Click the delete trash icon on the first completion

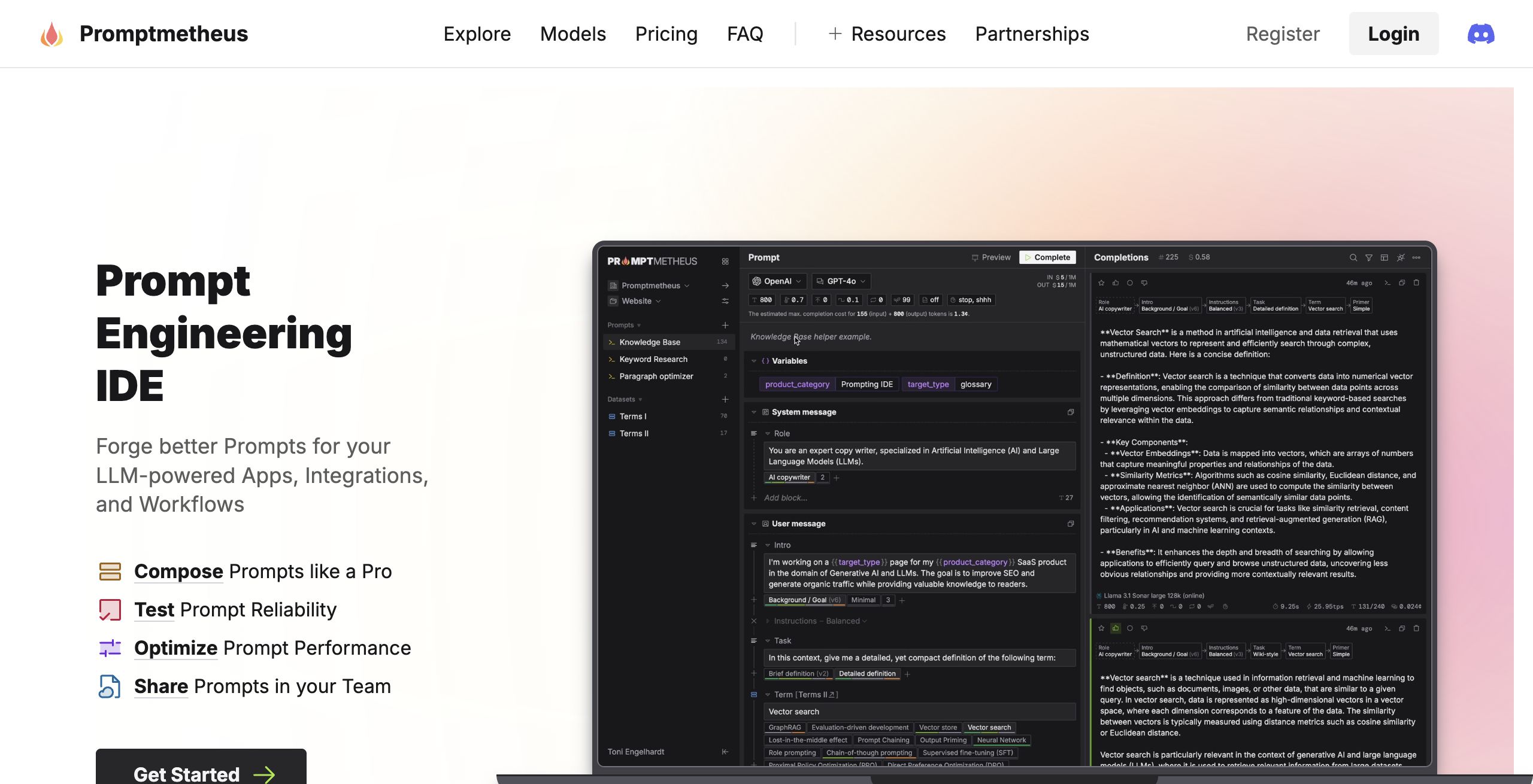click(x=1416, y=282)
